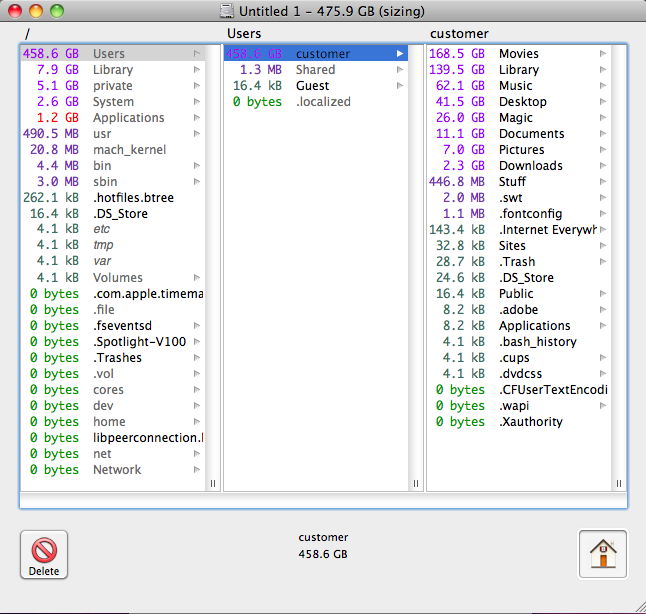Select the dev folder
Viewport: 646px width, 614px height.
pos(112,405)
